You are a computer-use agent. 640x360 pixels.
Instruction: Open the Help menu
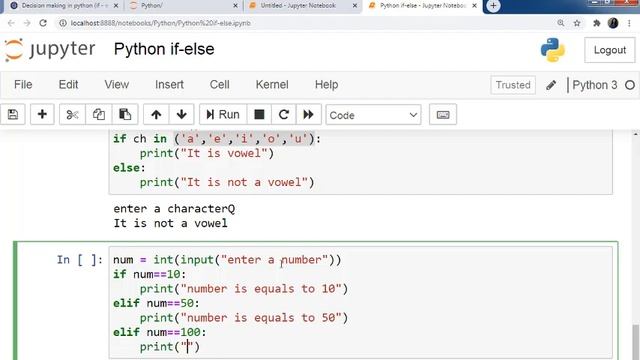pyautogui.click(x=326, y=84)
